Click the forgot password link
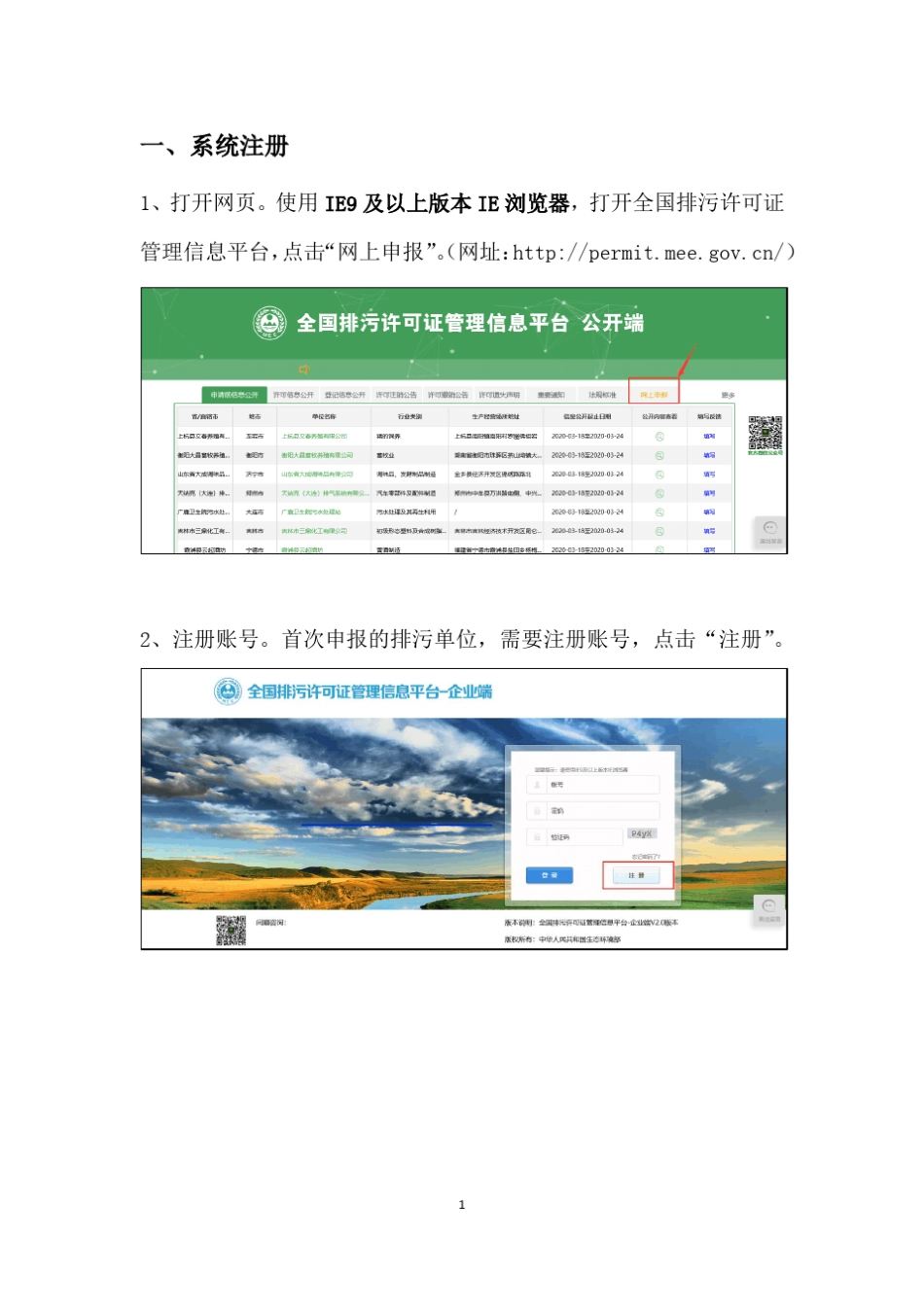Screen dimensions: 924x1307 [646, 857]
